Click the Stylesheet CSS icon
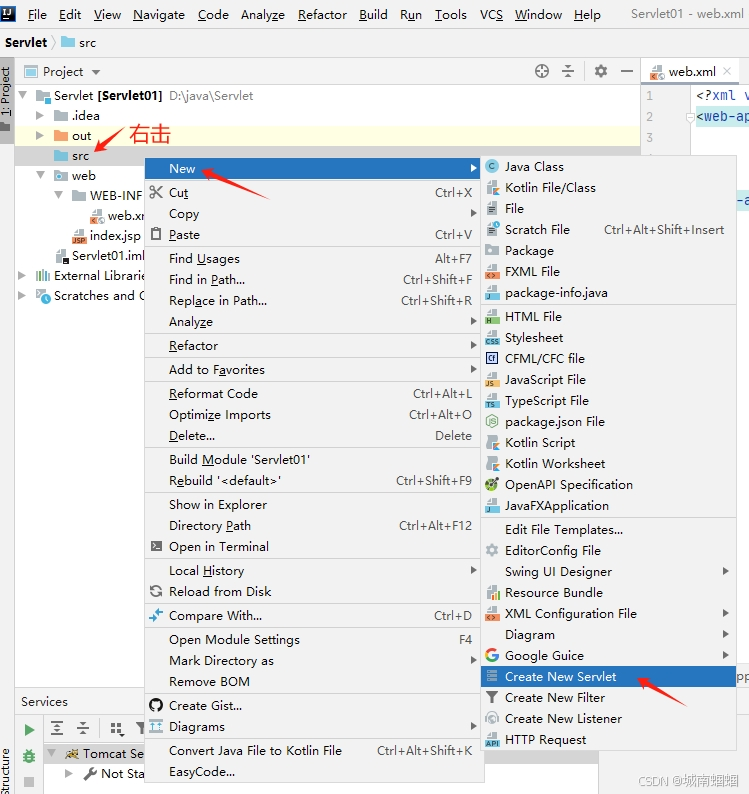Image resolution: width=749 pixels, height=794 pixels. pyautogui.click(x=492, y=338)
